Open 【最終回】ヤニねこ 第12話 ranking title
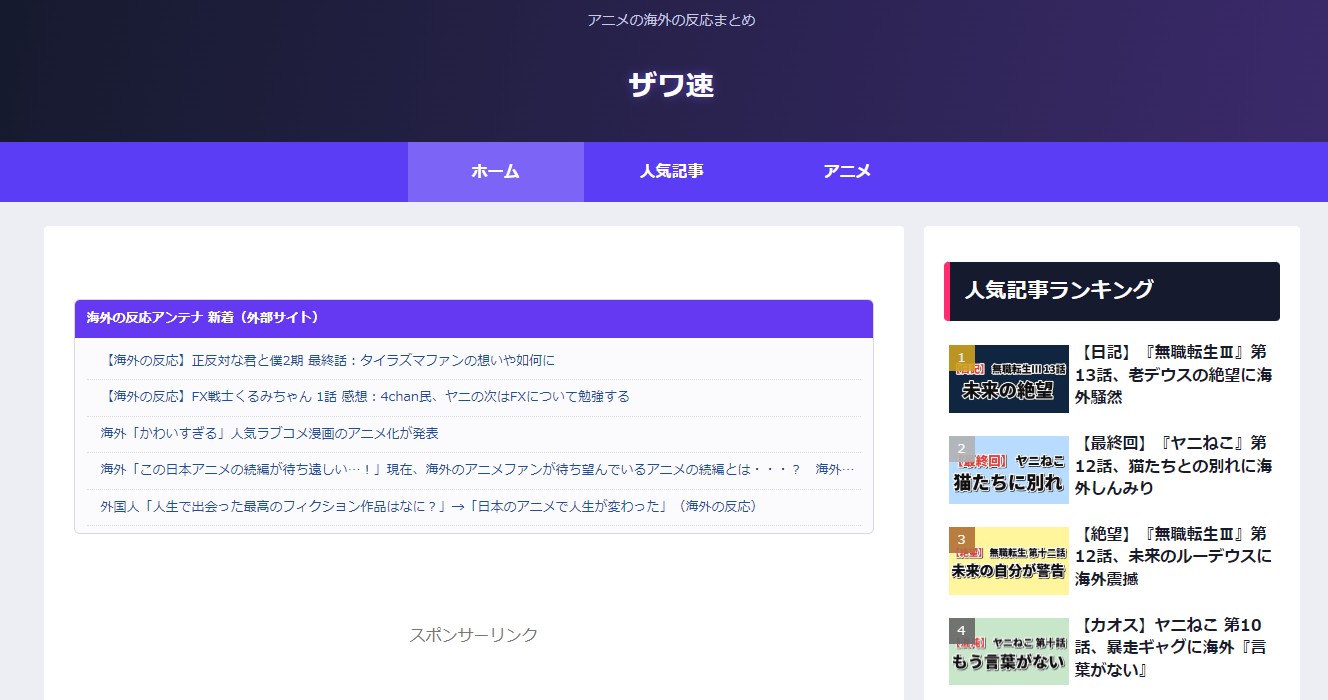The width and height of the screenshot is (1328, 700). pos(1175,465)
